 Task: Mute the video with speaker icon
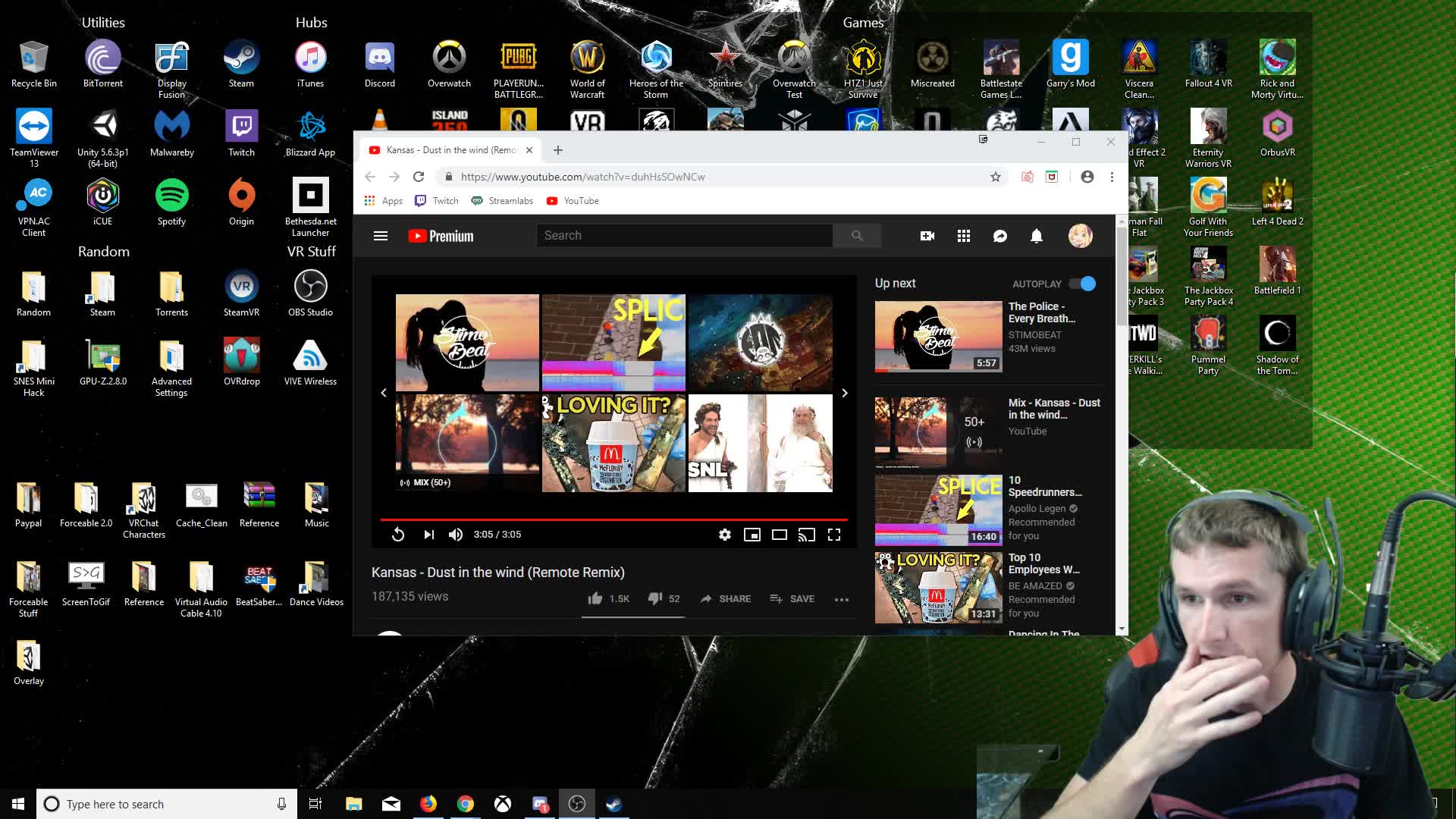[x=455, y=535]
